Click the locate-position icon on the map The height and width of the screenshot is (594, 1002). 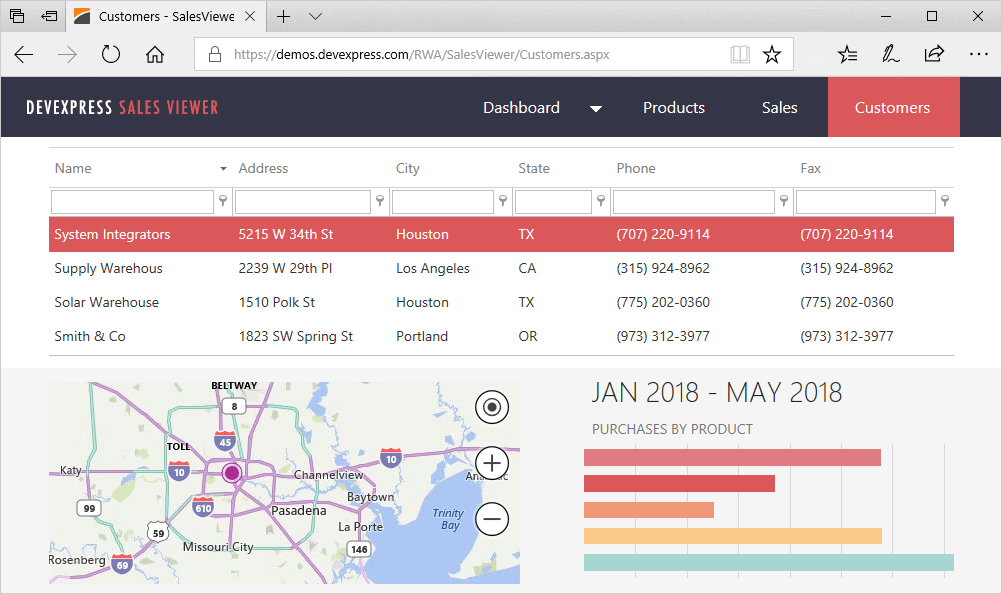pos(491,407)
